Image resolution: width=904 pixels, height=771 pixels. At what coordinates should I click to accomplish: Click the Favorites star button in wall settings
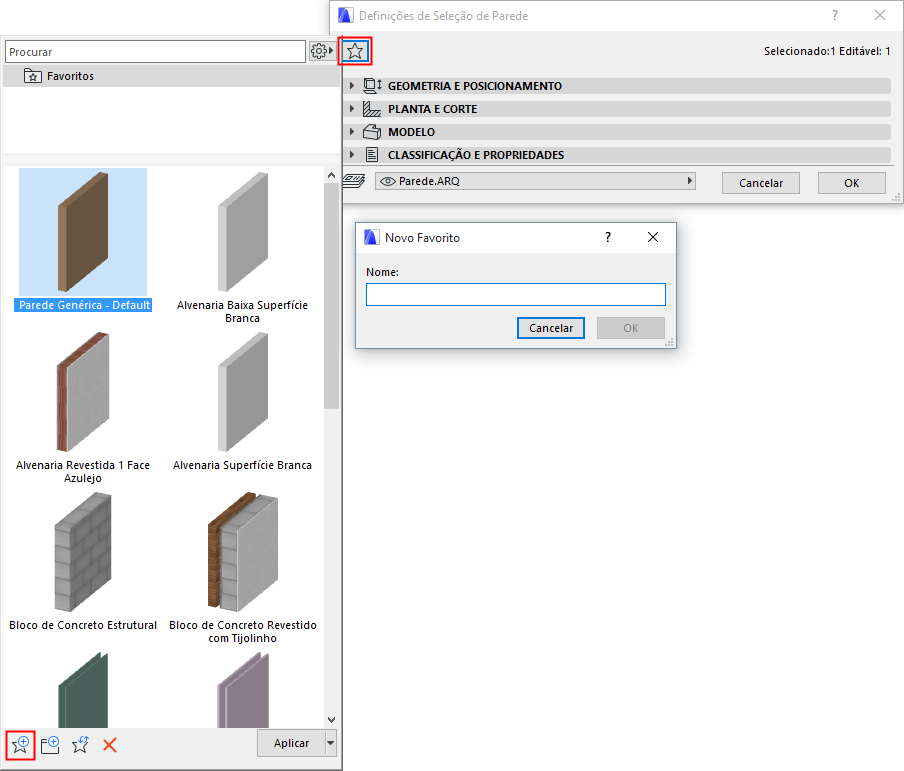(x=355, y=51)
